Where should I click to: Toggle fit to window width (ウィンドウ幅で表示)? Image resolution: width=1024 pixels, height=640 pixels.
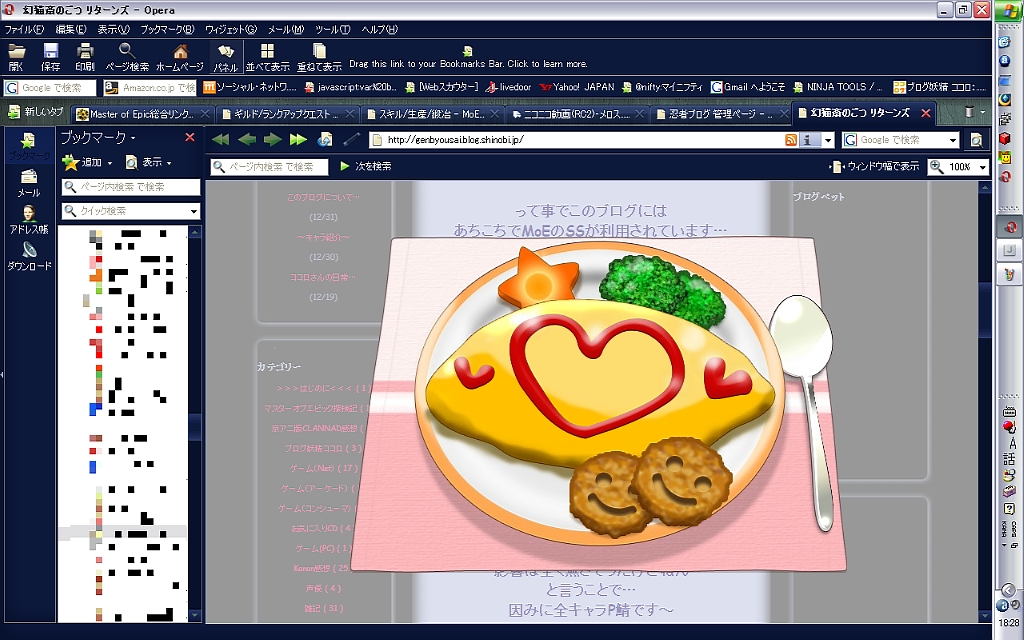pyautogui.click(x=874, y=167)
